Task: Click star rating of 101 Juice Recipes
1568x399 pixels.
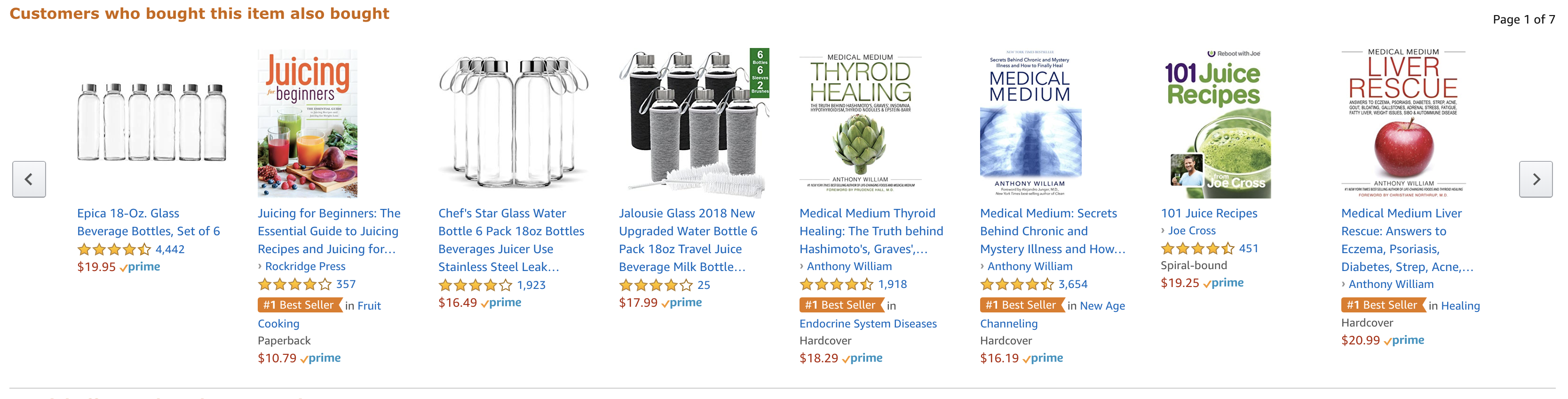Action: (1197, 248)
